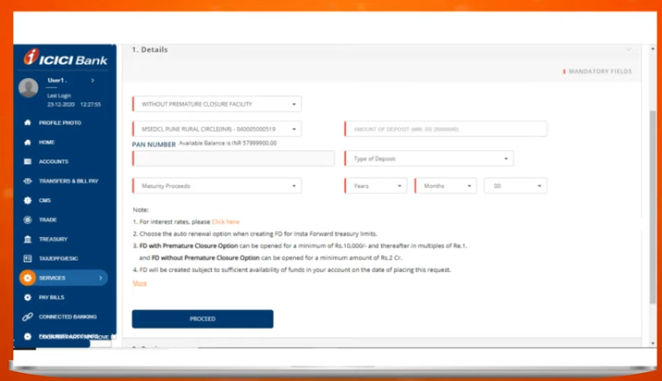Click the Home sidebar icon

(x=27, y=142)
